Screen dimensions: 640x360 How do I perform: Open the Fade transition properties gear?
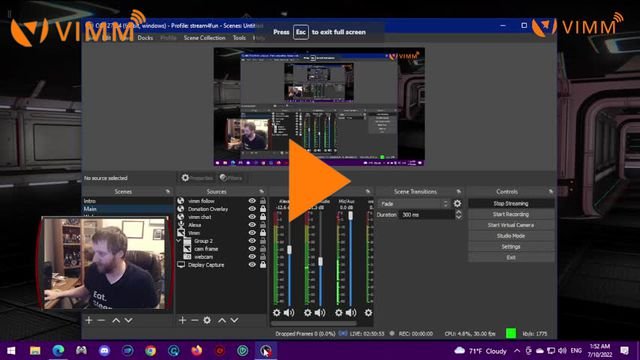coord(458,203)
